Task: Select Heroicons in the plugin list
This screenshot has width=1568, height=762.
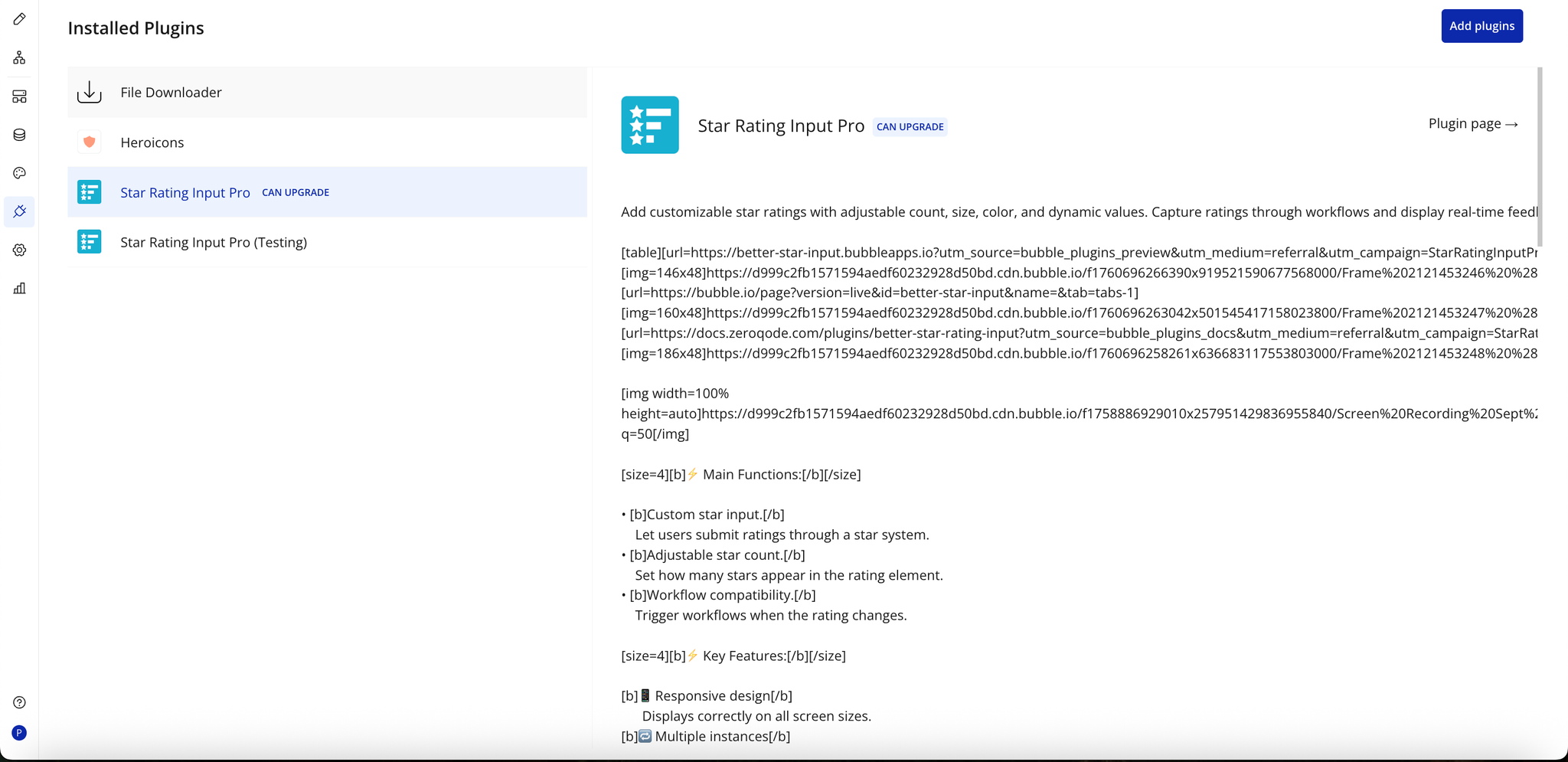Action: (x=327, y=142)
